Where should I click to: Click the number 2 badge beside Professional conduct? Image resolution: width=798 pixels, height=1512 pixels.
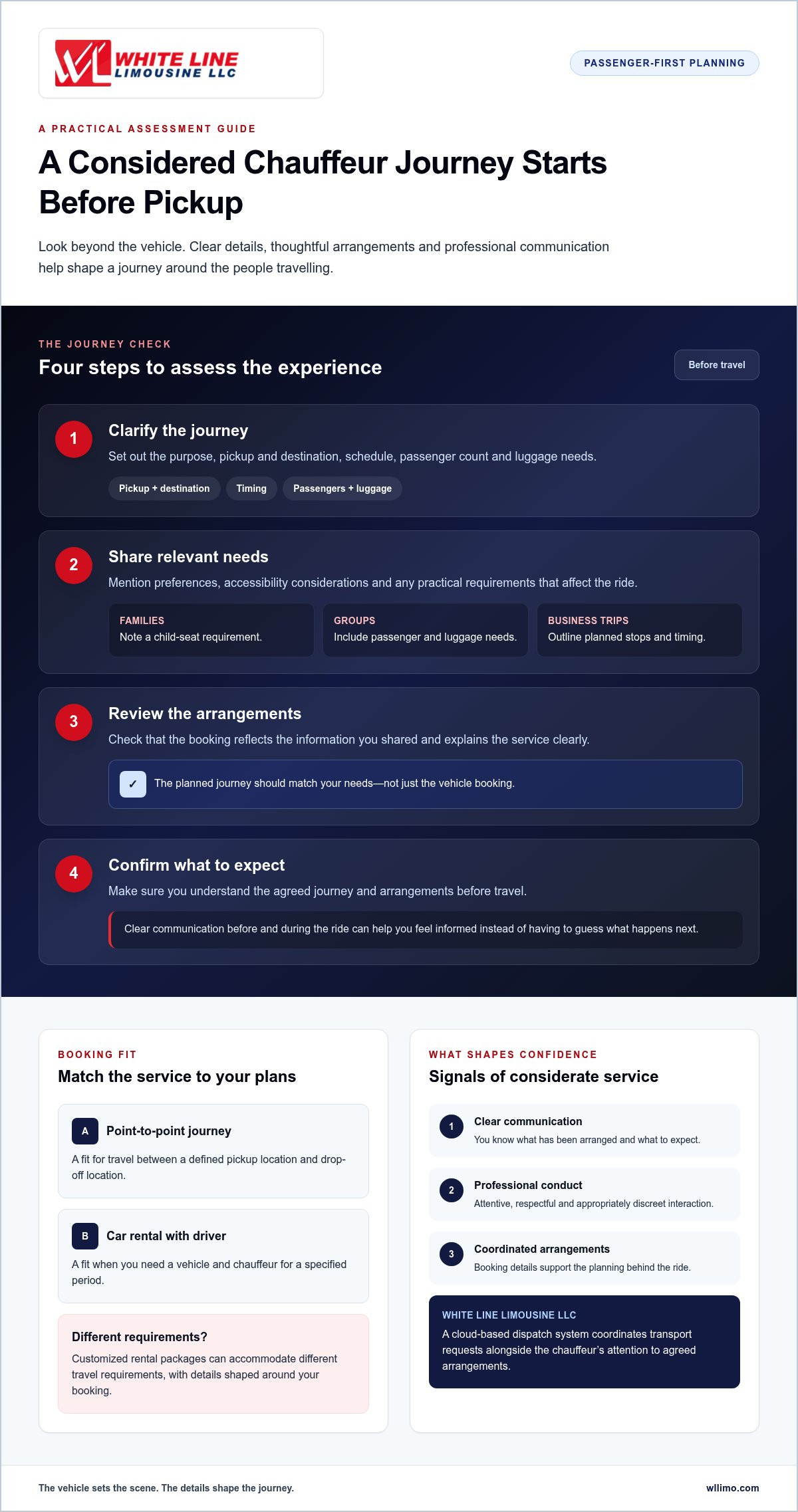point(452,1190)
